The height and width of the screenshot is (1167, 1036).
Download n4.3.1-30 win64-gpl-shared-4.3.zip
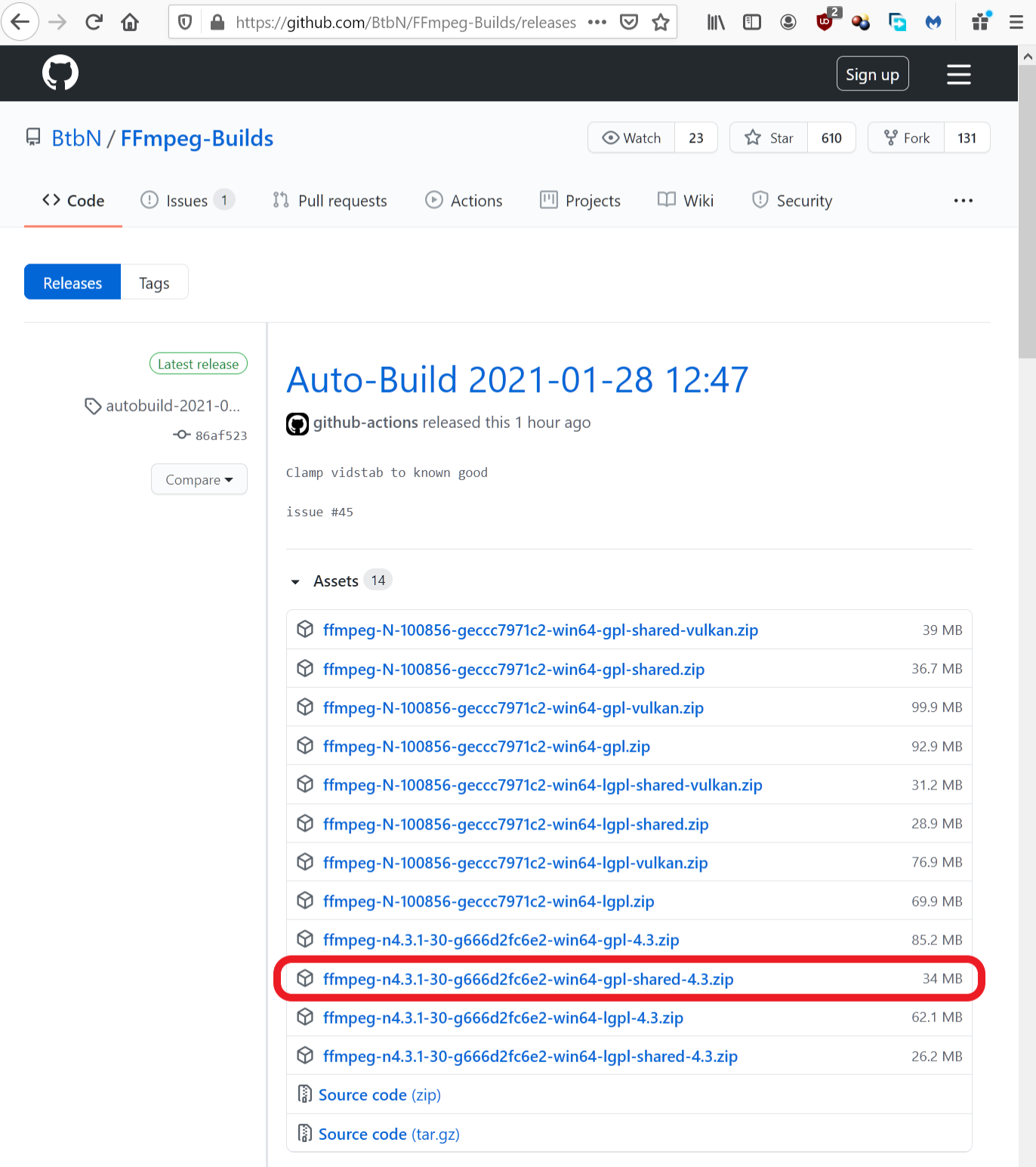click(529, 979)
